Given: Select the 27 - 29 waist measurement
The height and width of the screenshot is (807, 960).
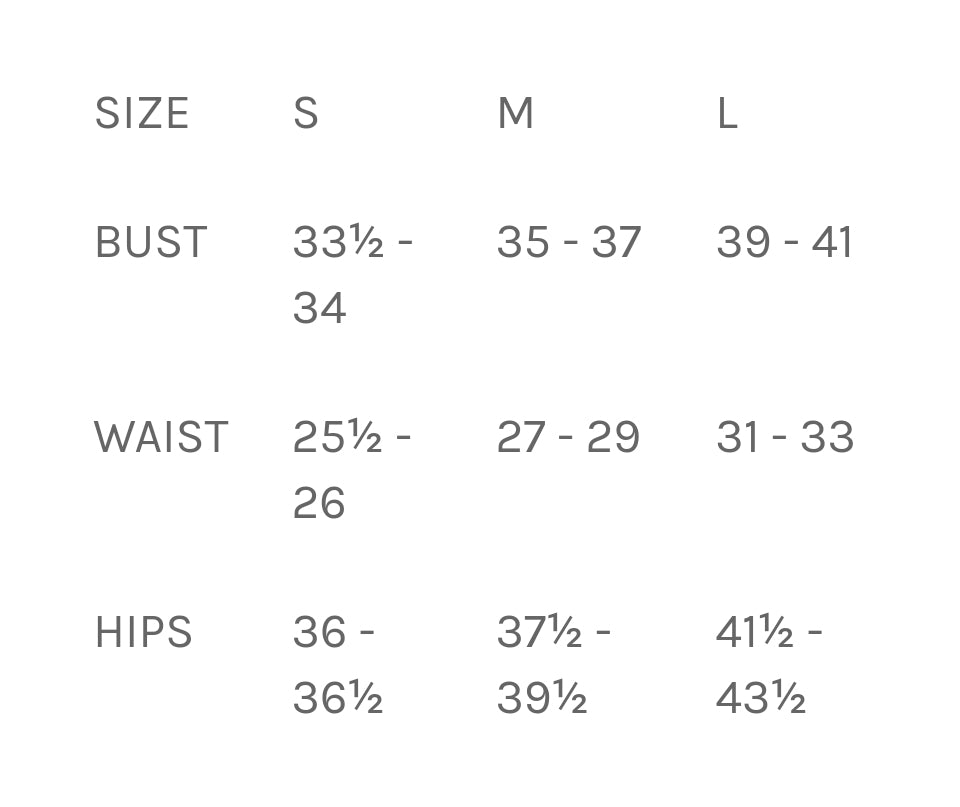Looking at the screenshot, I should [568, 438].
